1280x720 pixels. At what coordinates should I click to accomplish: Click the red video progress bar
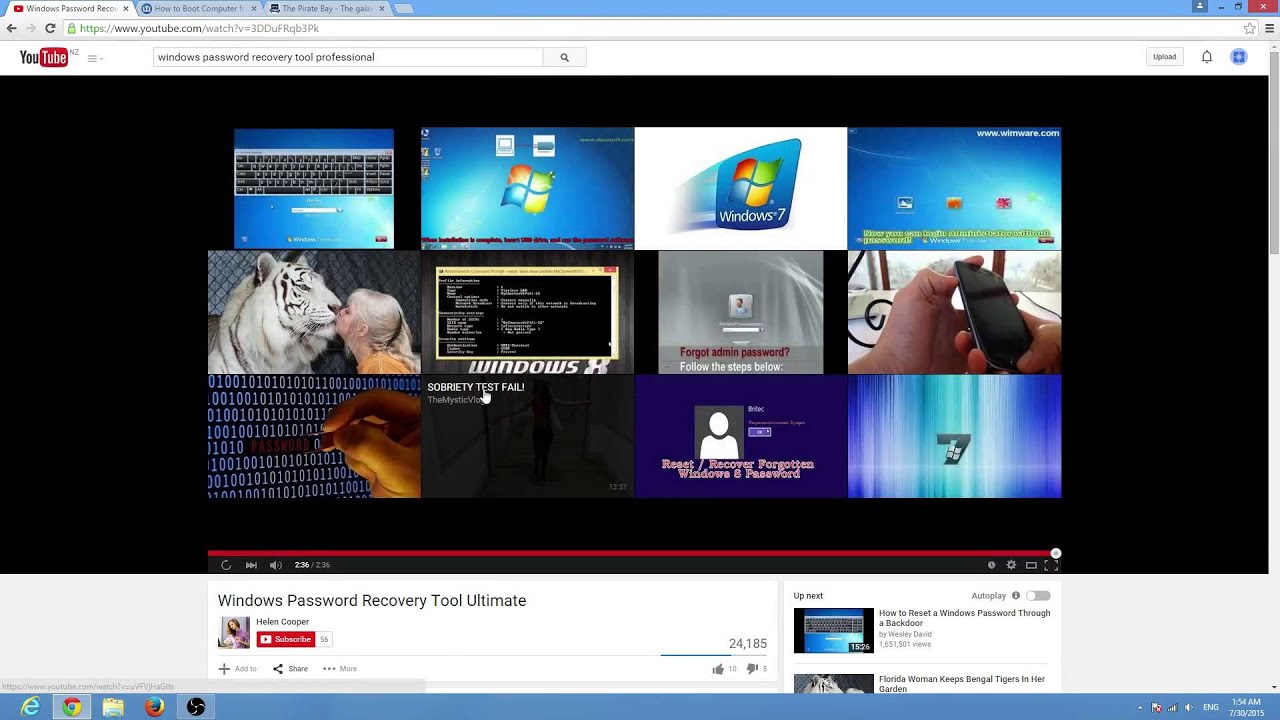(x=632, y=552)
